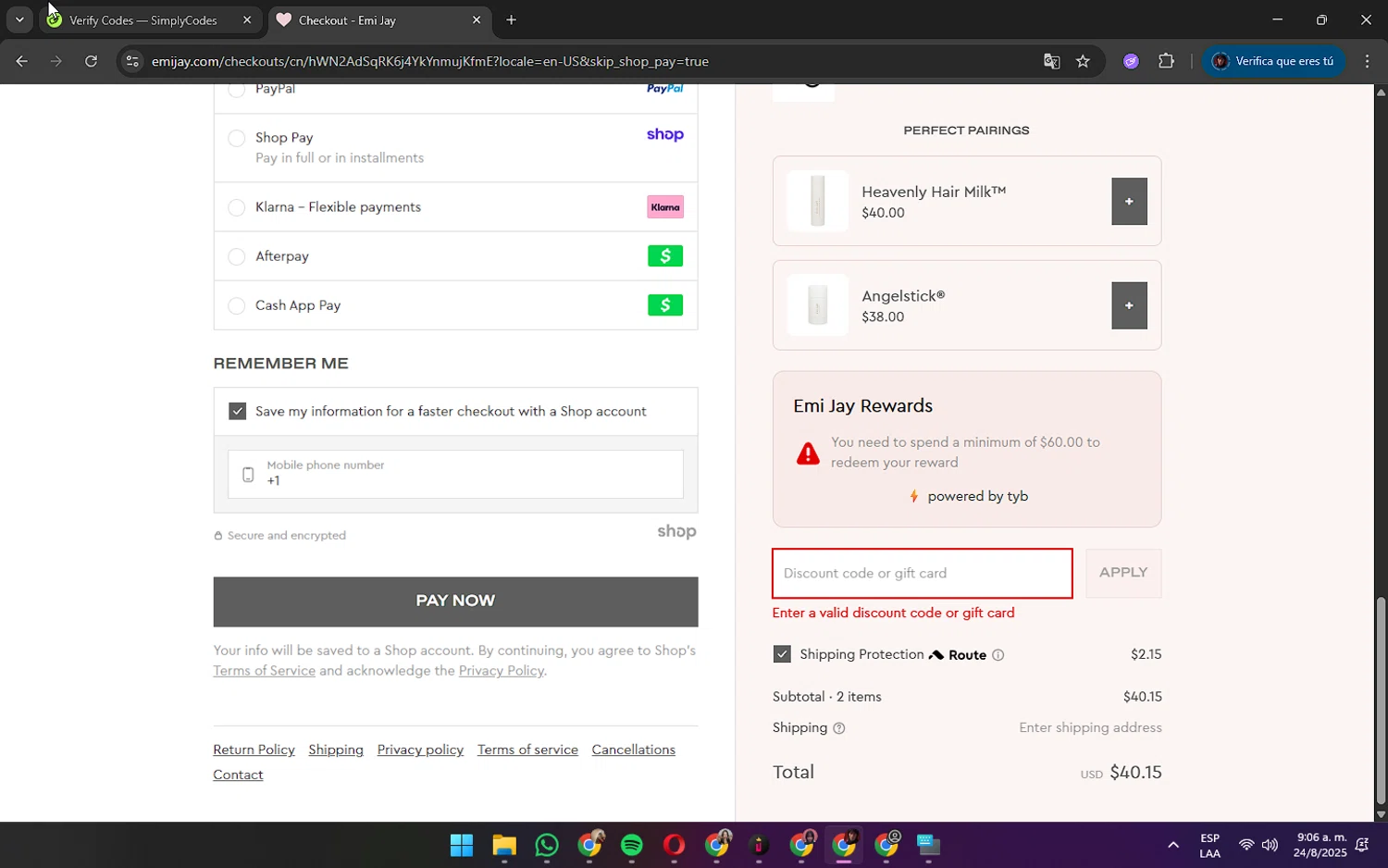Toggle the Shipping Protection Route checkbox
Image resolution: width=1388 pixels, height=868 pixels.
[782, 654]
